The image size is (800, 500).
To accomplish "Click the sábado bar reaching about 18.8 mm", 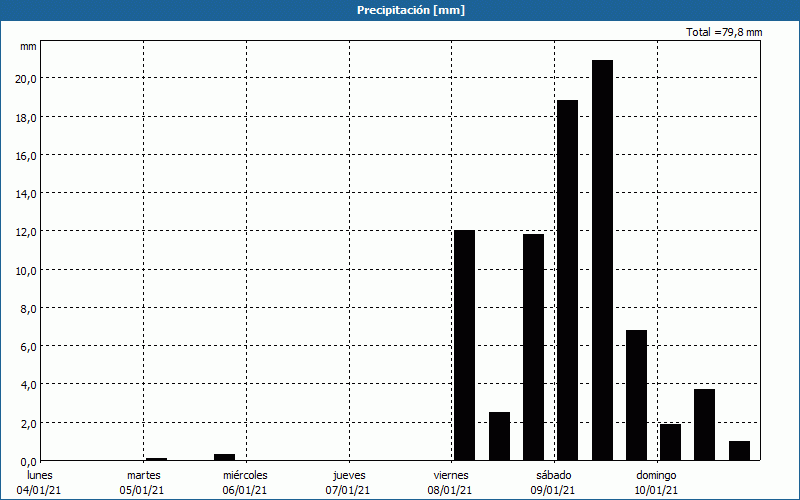I will 567,280.
